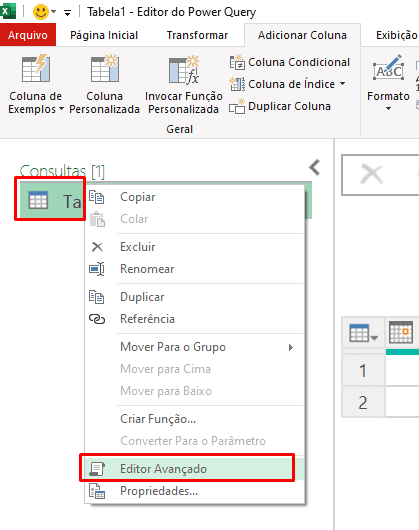This screenshot has height=530, width=419.
Task: Open the smiley feedback dropdown arrow
Action: pyautogui.click(x=54, y=12)
